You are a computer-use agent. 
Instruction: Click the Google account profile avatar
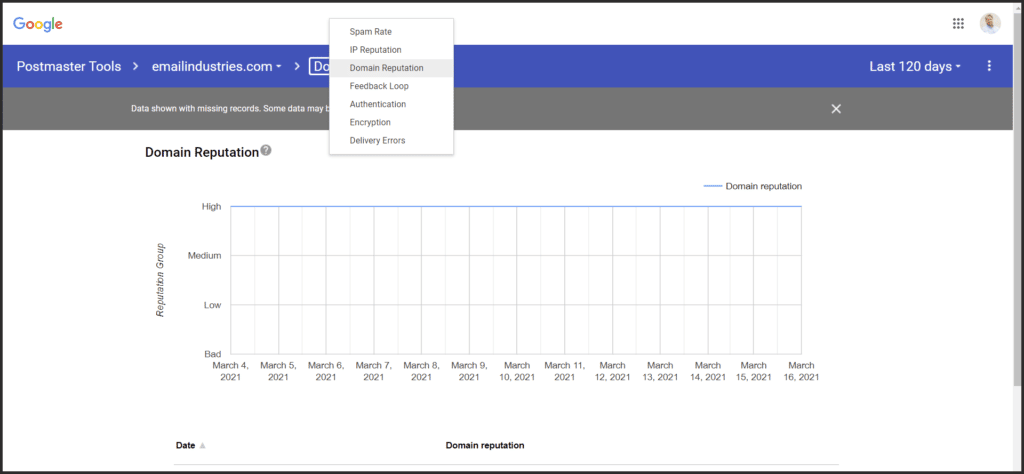click(990, 24)
